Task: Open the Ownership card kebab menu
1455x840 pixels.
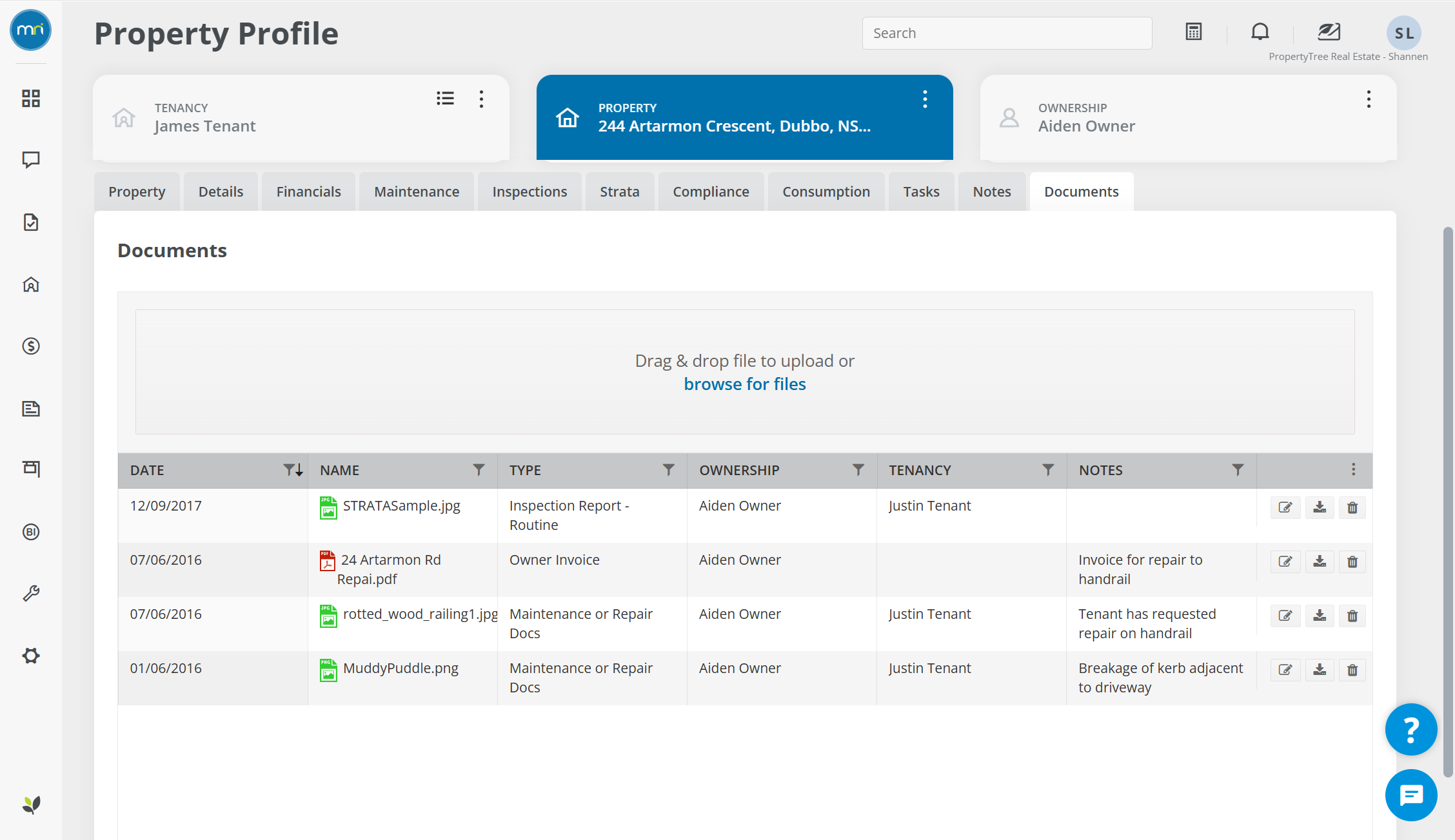Action: coord(1369,99)
